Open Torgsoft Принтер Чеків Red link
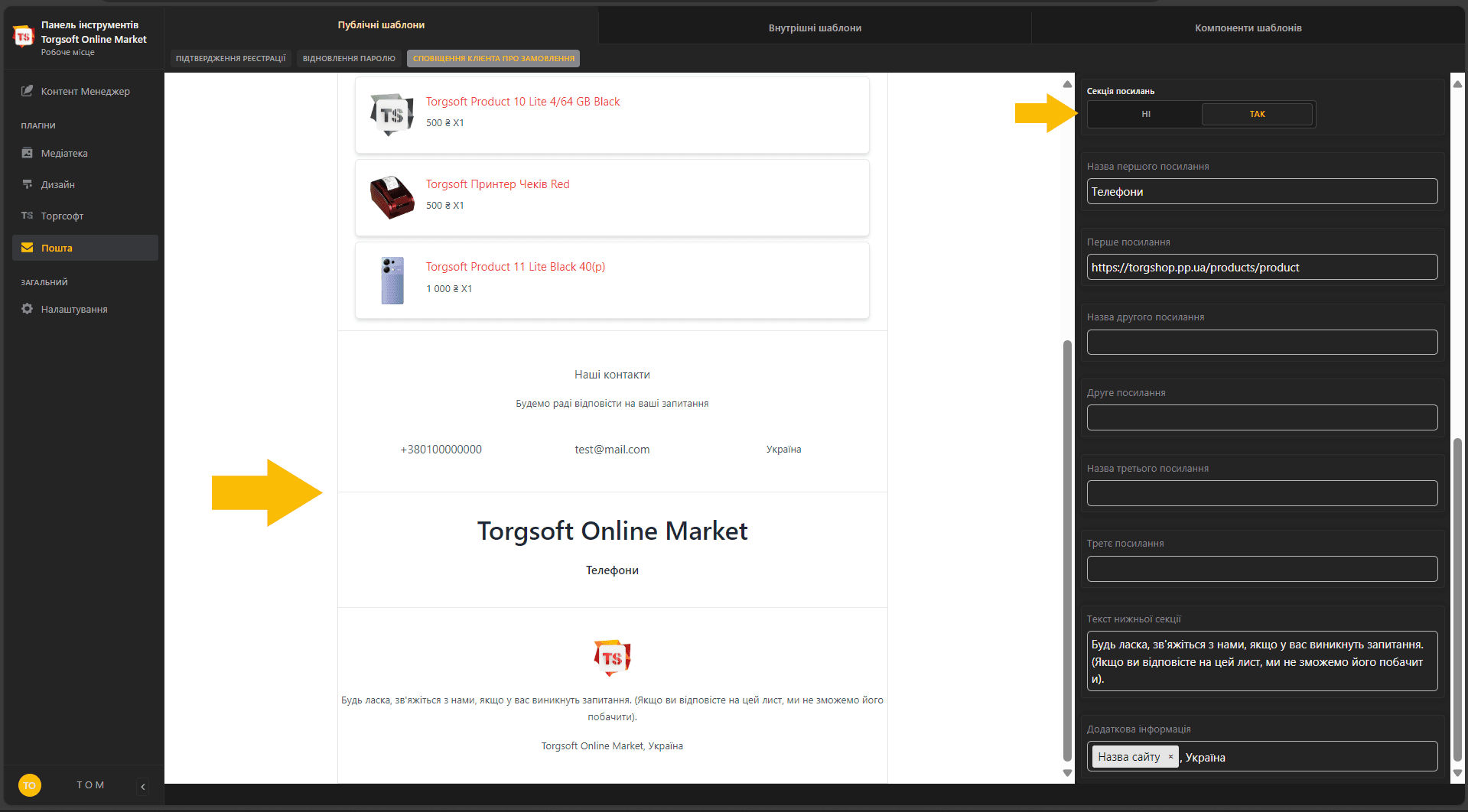Screen dimensions: 1468x812 pos(497,184)
